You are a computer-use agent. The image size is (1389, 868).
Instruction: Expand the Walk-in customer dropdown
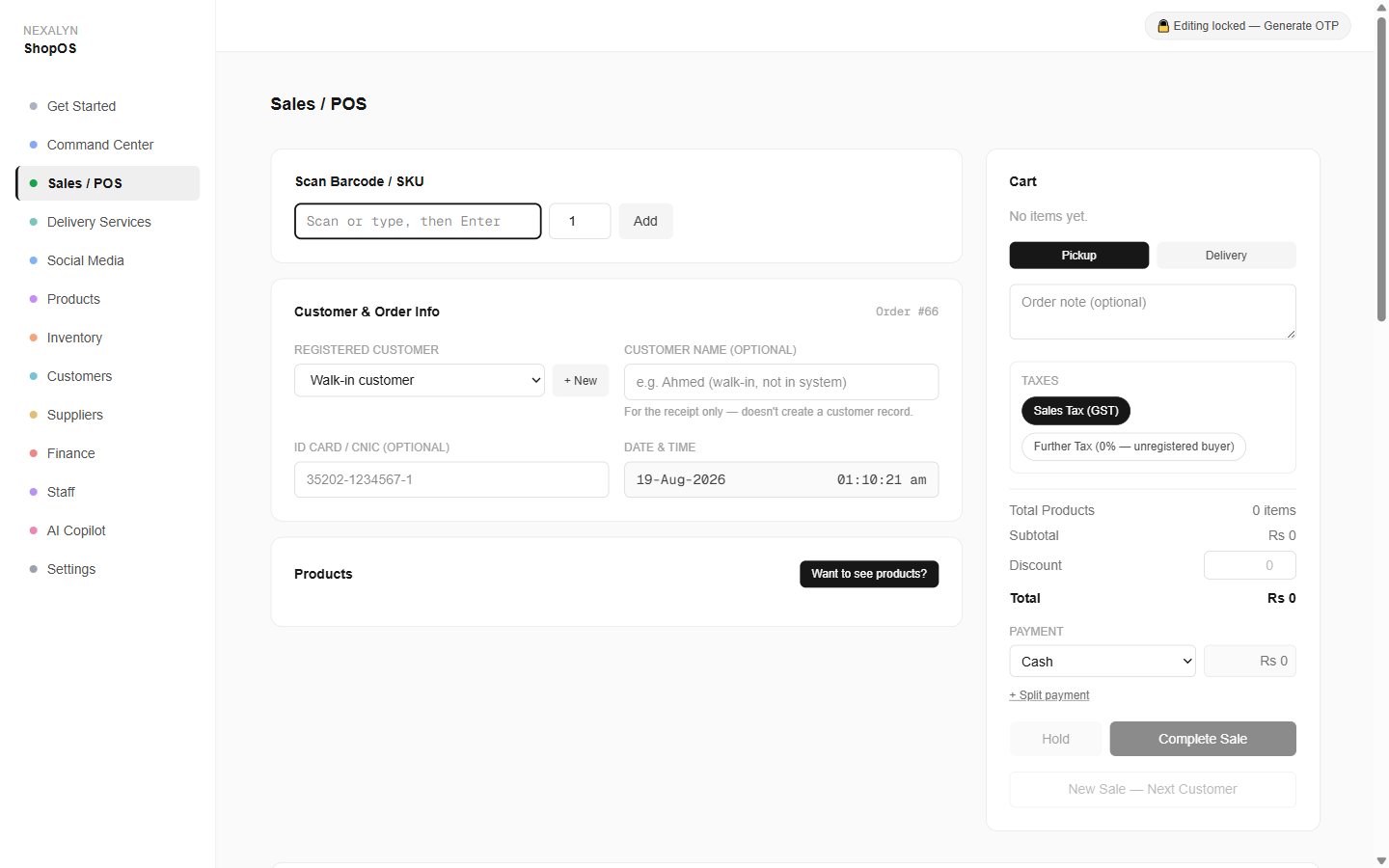pyautogui.click(x=420, y=380)
